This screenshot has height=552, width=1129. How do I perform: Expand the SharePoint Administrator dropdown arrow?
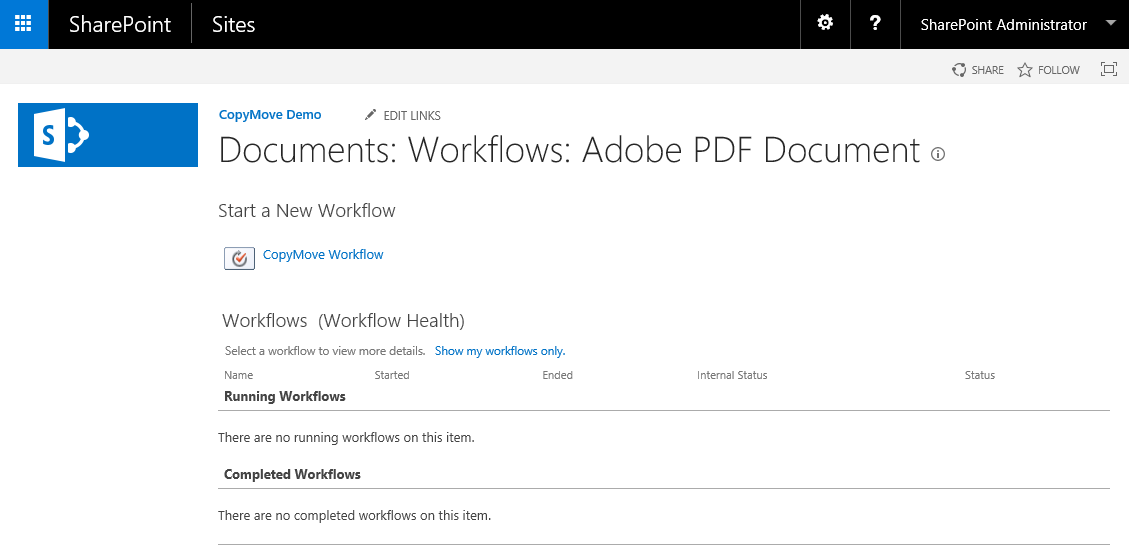1110,24
